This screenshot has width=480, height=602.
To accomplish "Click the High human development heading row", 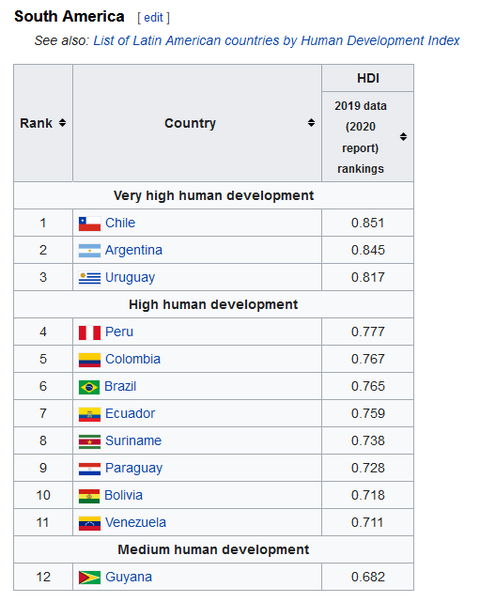I will click(214, 304).
